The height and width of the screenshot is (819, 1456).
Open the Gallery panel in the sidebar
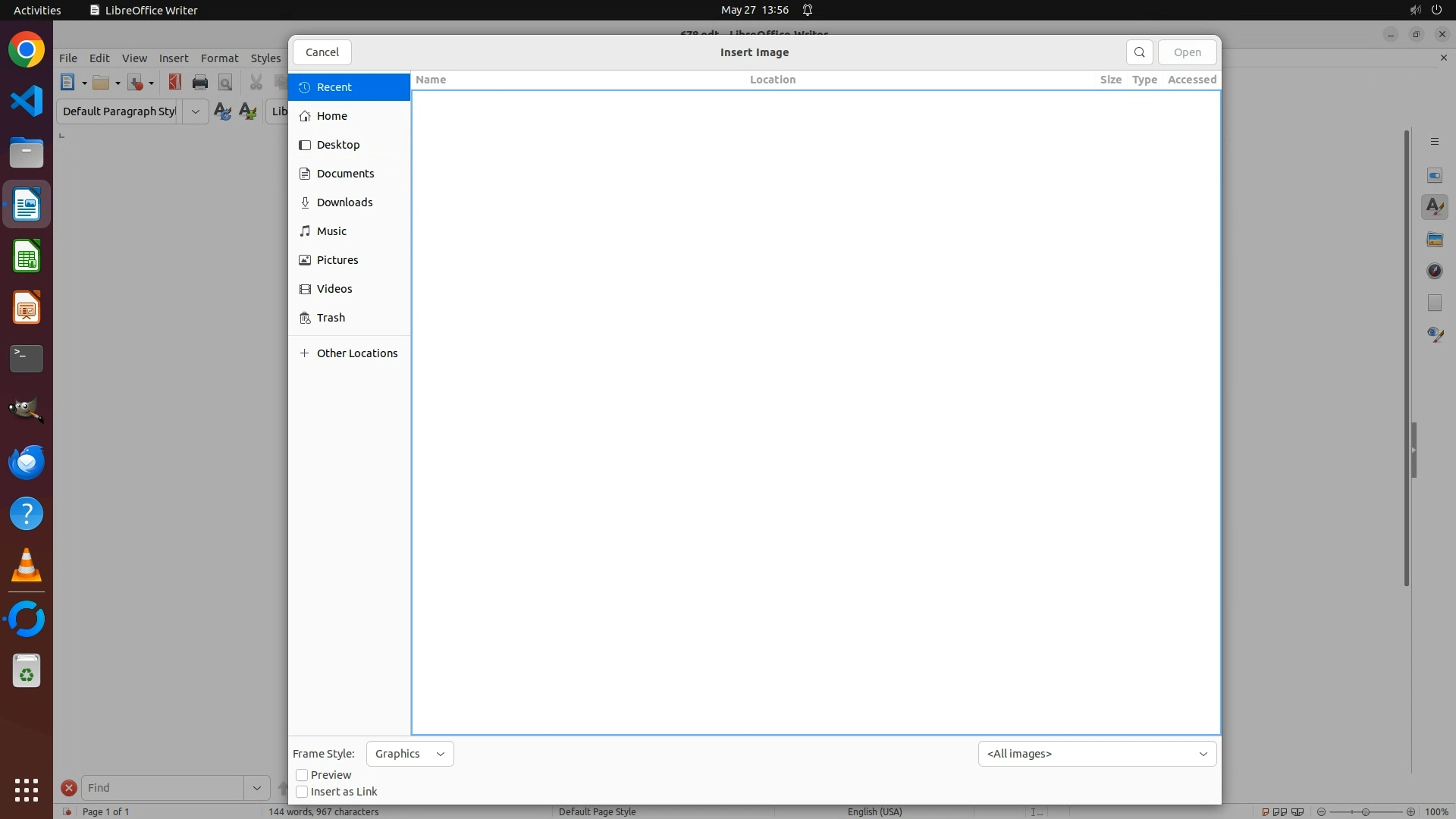coord(1434,240)
